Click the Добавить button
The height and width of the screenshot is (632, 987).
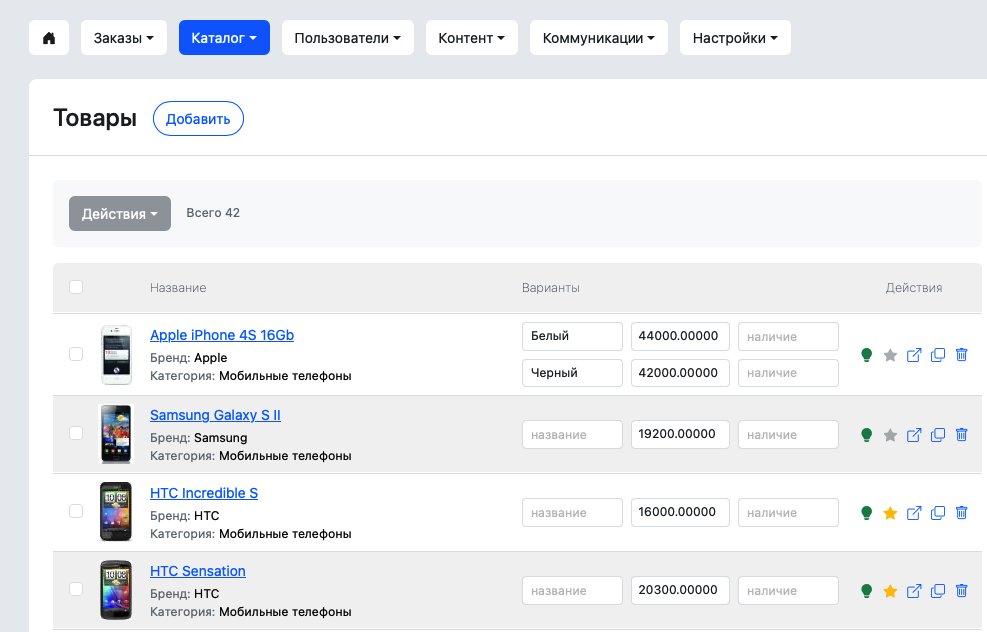[x=198, y=119]
